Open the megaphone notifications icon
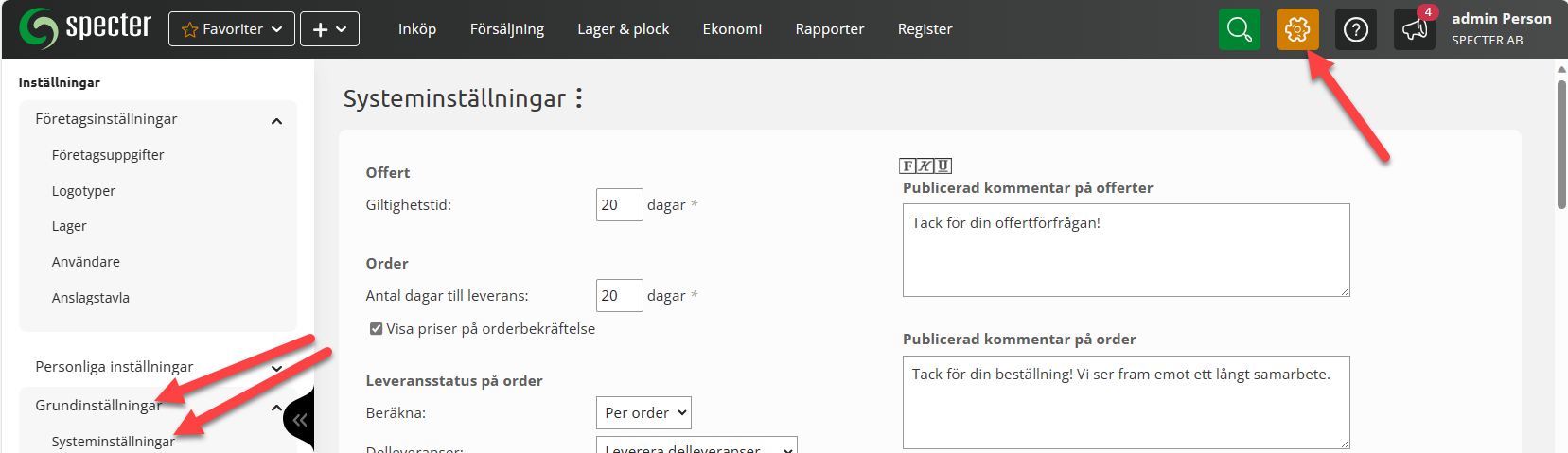 1414,29
